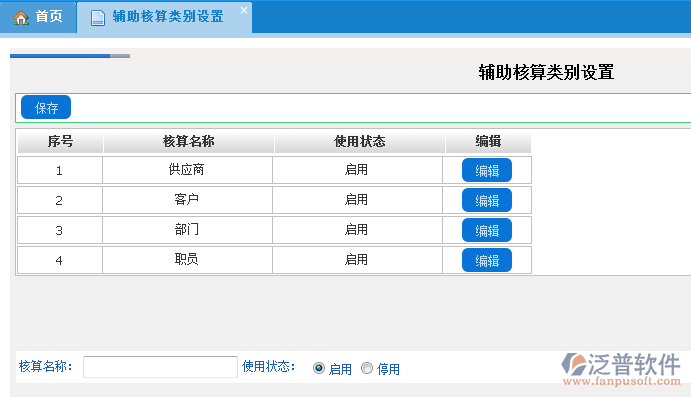This screenshot has height=397, width=691.
Task: Edit the 部门 row
Action: (487, 230)
